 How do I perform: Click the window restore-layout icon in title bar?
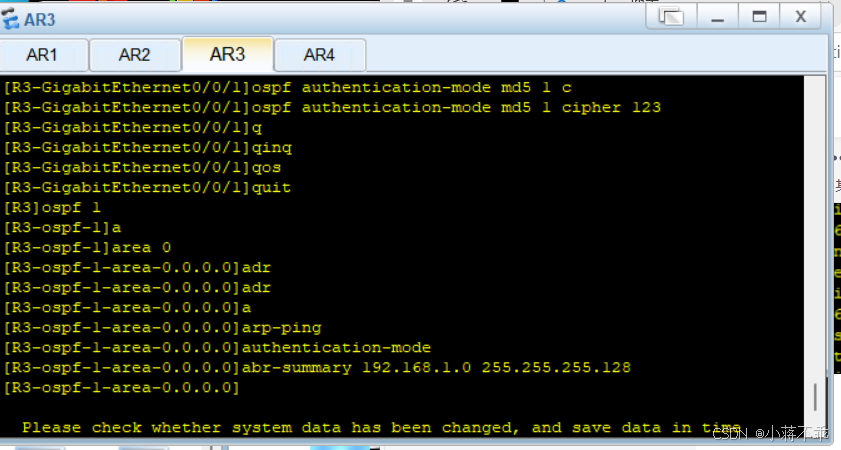[x=671, y=17]
